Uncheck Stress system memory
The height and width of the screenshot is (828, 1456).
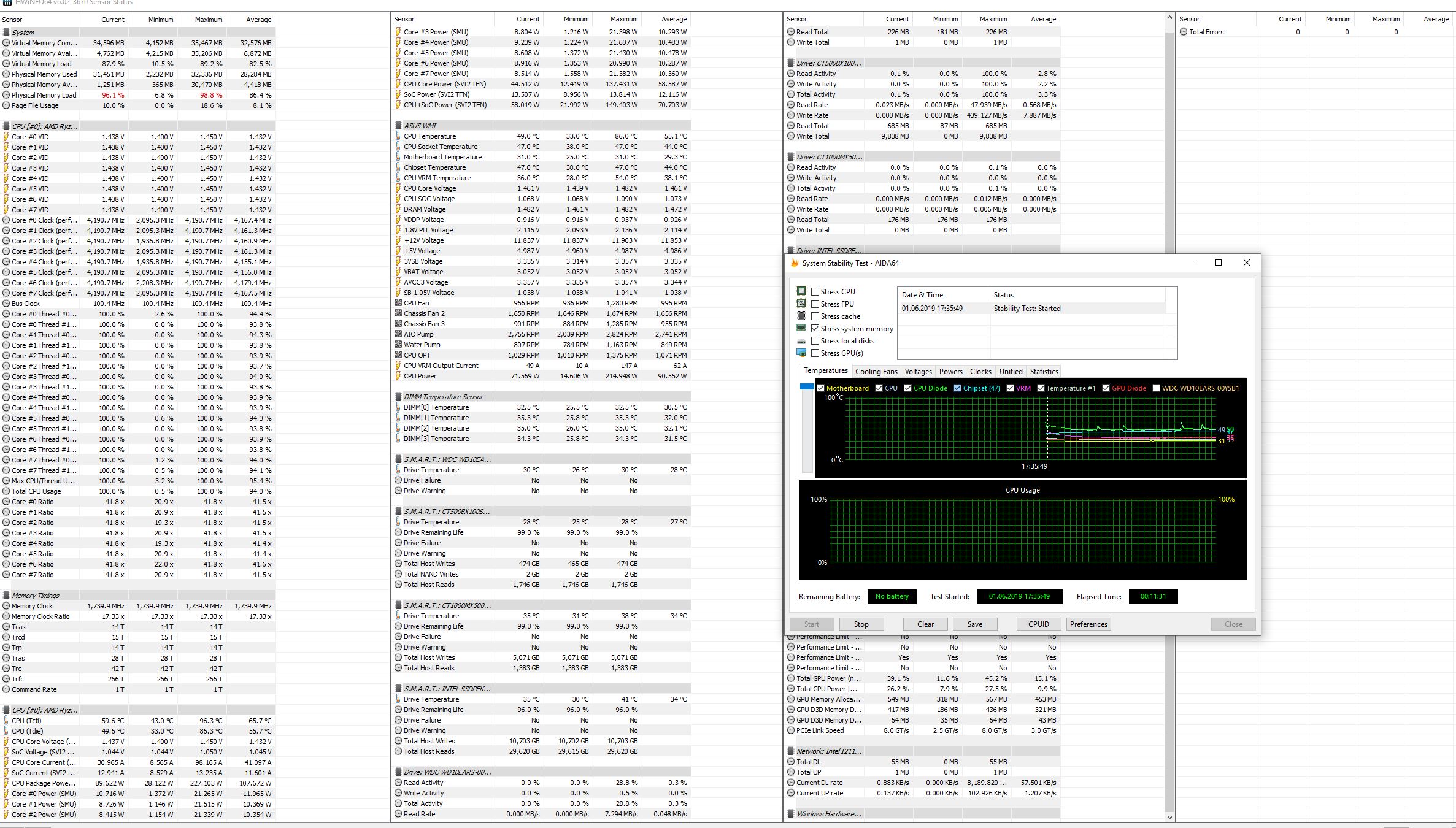815,329
